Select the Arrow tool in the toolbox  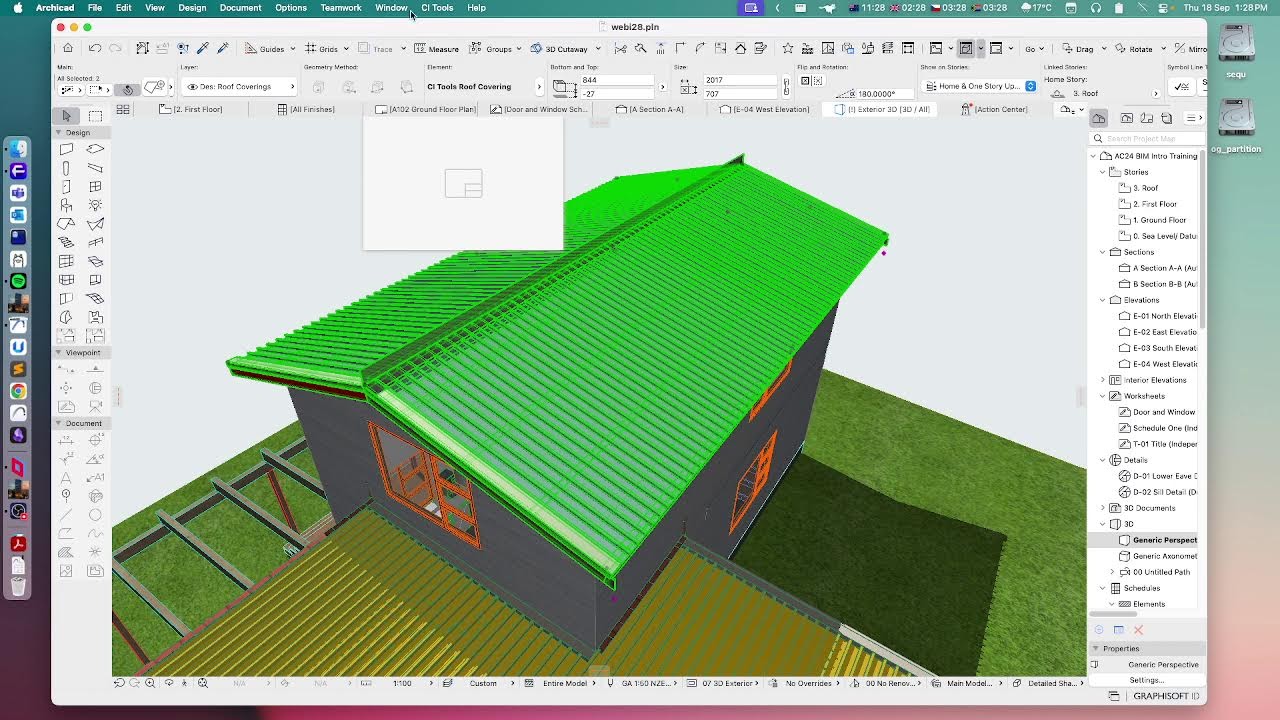tap(67, 116)
